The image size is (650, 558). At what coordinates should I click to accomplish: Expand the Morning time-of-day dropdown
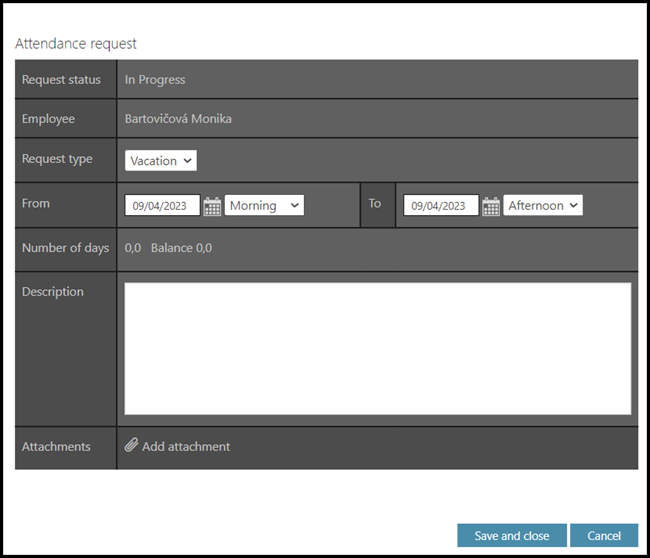click(264, 205)
